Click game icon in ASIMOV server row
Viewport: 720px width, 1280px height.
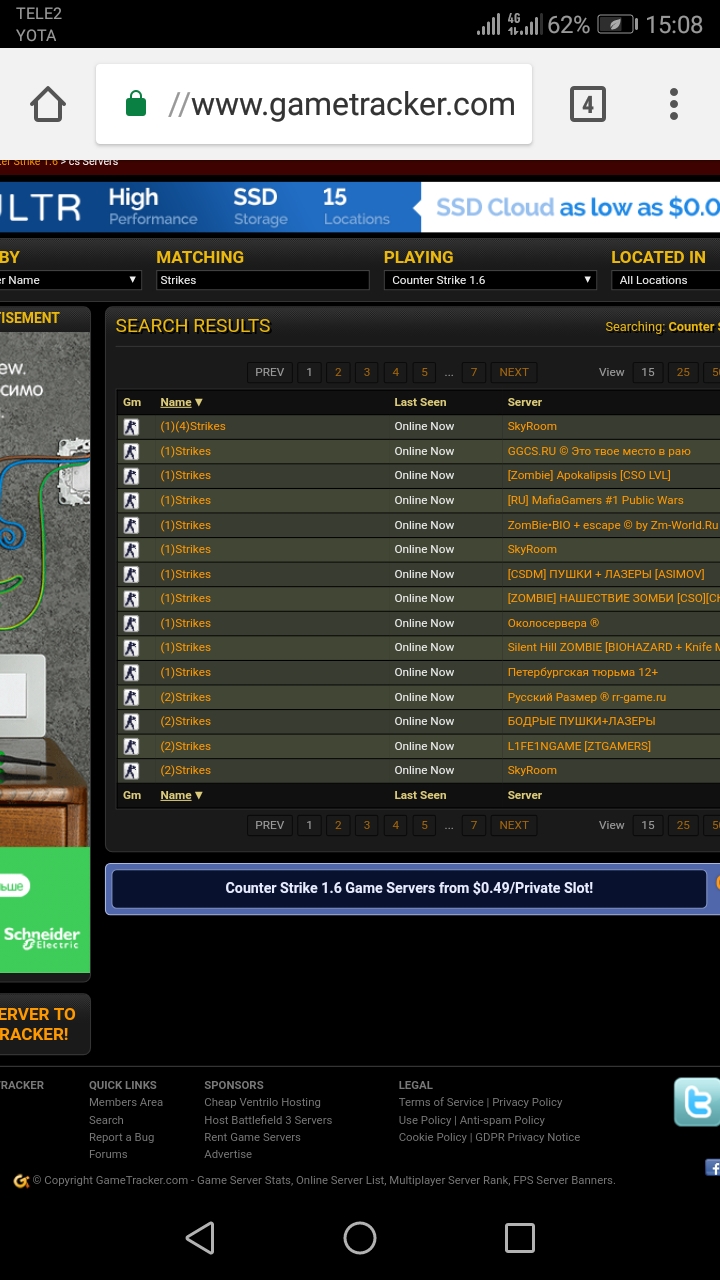[131, 575]
